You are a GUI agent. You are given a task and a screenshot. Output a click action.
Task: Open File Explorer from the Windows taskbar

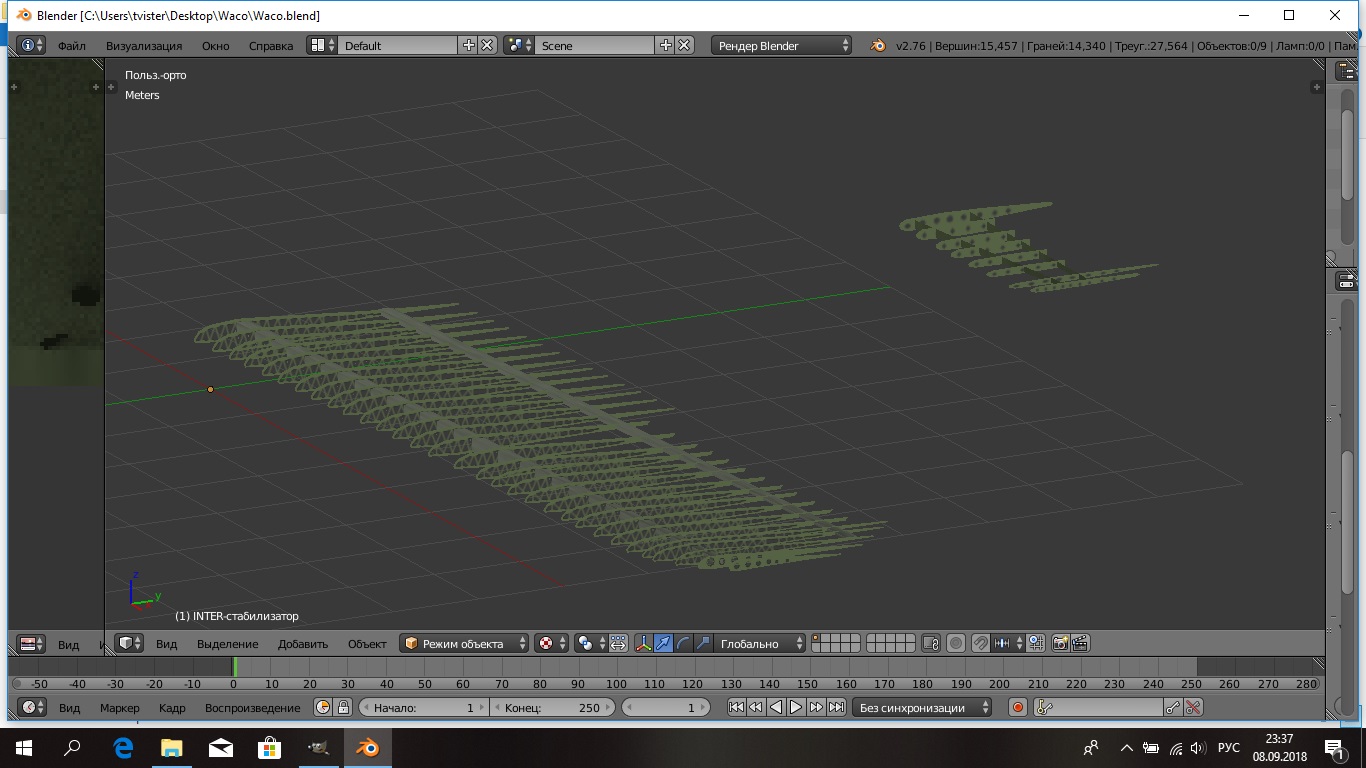(172, 748)
